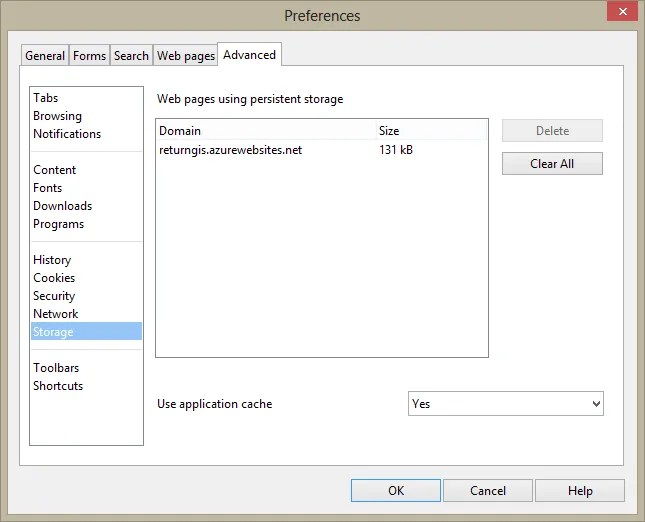Expand the Use application cache dropdown
Screen dimensions: 645x522
click(x=506, y=404)
